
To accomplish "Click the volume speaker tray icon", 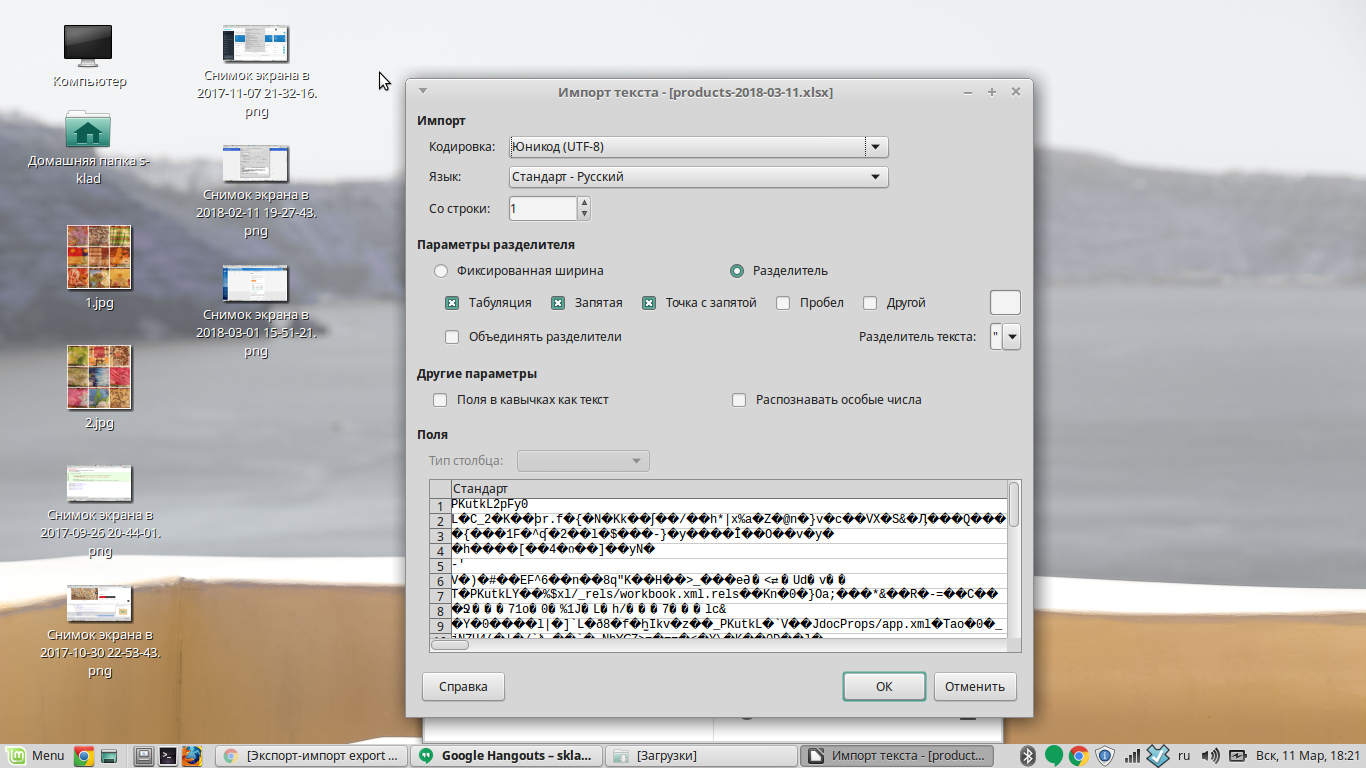I will [x=1210, y=756].
